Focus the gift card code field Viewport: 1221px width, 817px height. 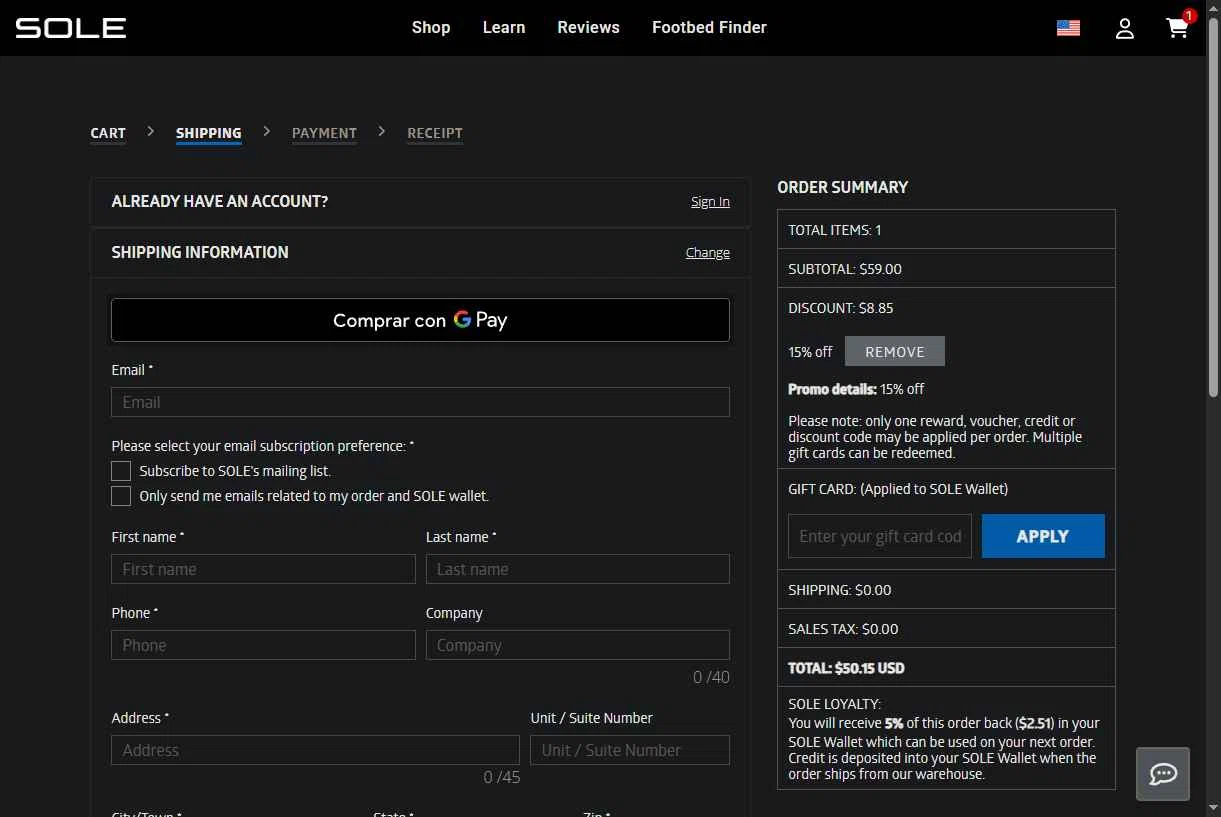880,536
